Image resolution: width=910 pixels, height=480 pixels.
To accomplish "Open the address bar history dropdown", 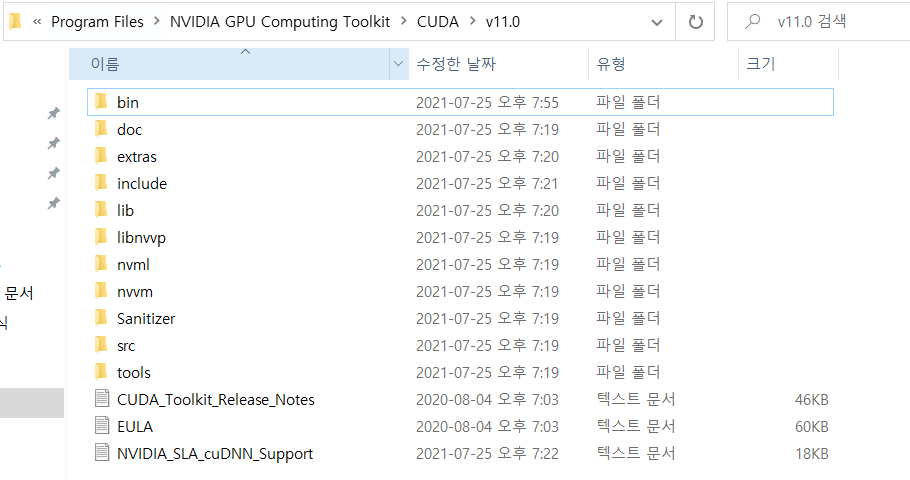I will [657, 22].
